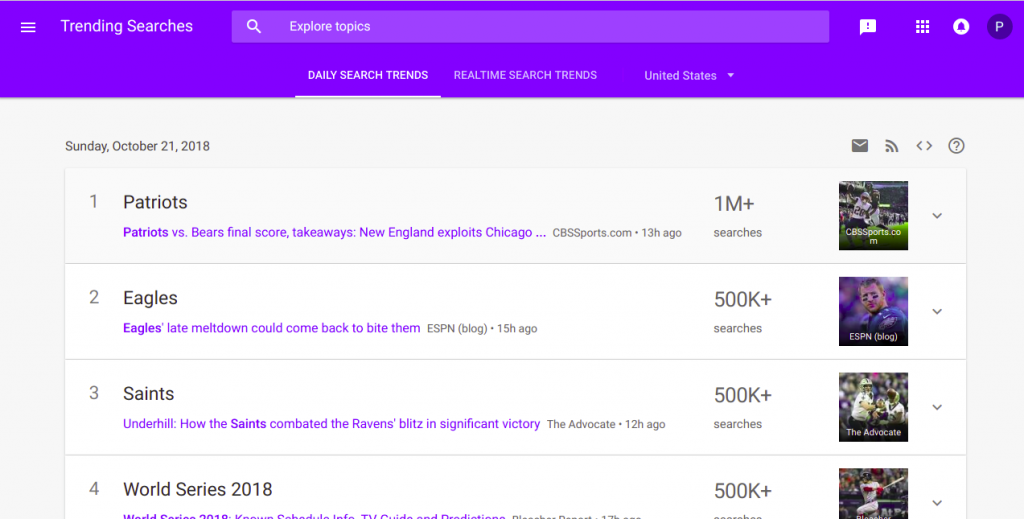Open the ESPN (blog) thumbnail image
Screen dimensions: 1024x519
[x=873, y=311]
